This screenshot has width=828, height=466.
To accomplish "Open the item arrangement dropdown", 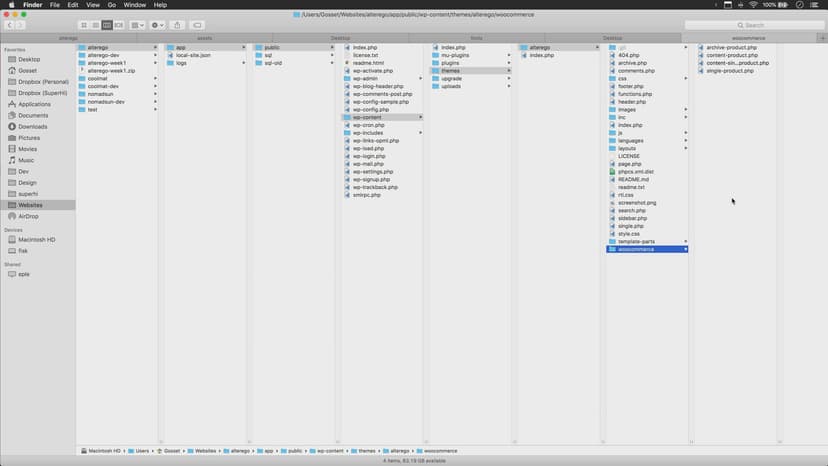I will coord(138,25).
